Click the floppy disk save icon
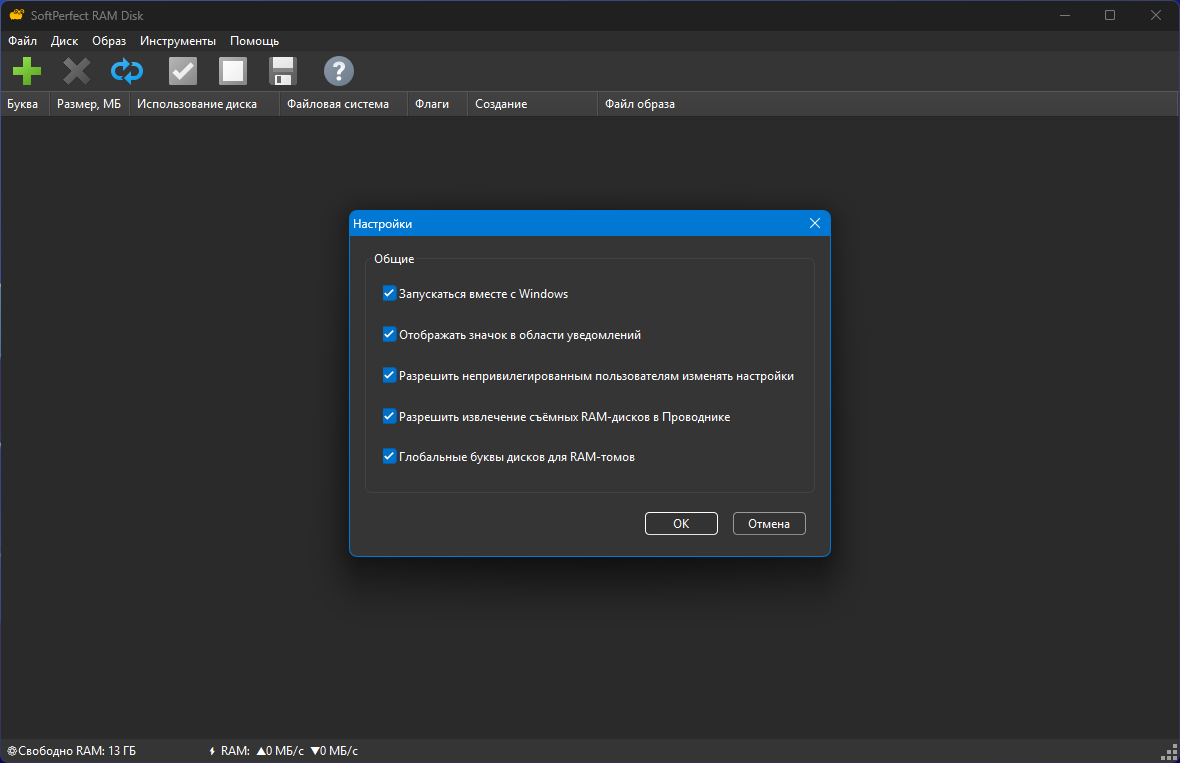The height and width of the screenshot is (763, 1180). 283,71
